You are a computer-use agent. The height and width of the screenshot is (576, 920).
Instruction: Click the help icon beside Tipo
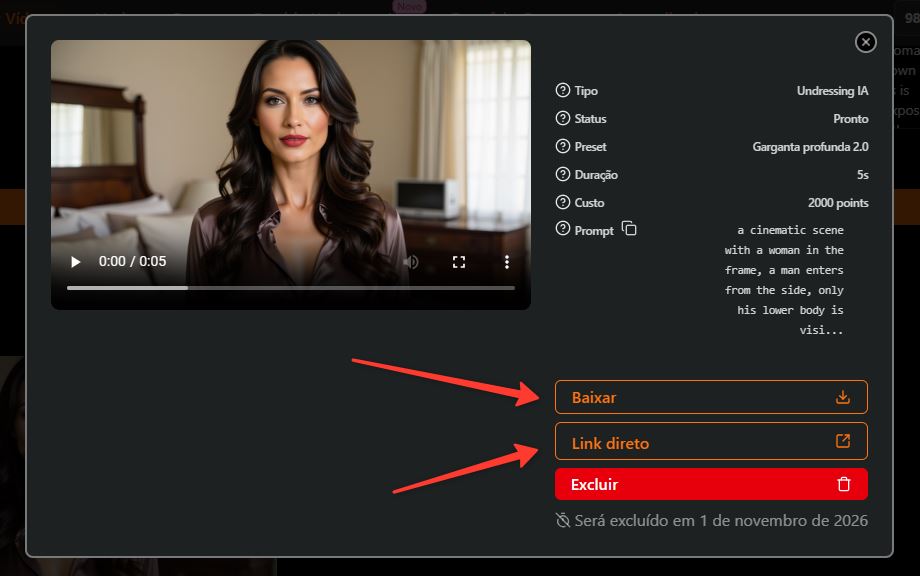click(x=563, y=90)
